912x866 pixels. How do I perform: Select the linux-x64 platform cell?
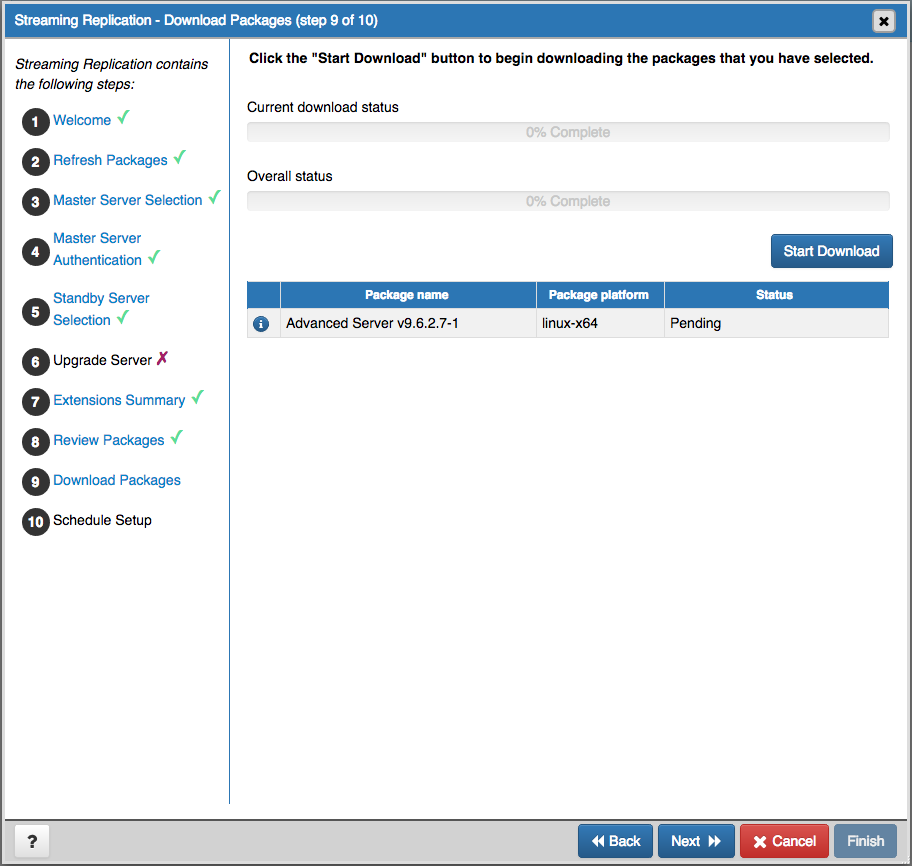click(x=600, y=323)
